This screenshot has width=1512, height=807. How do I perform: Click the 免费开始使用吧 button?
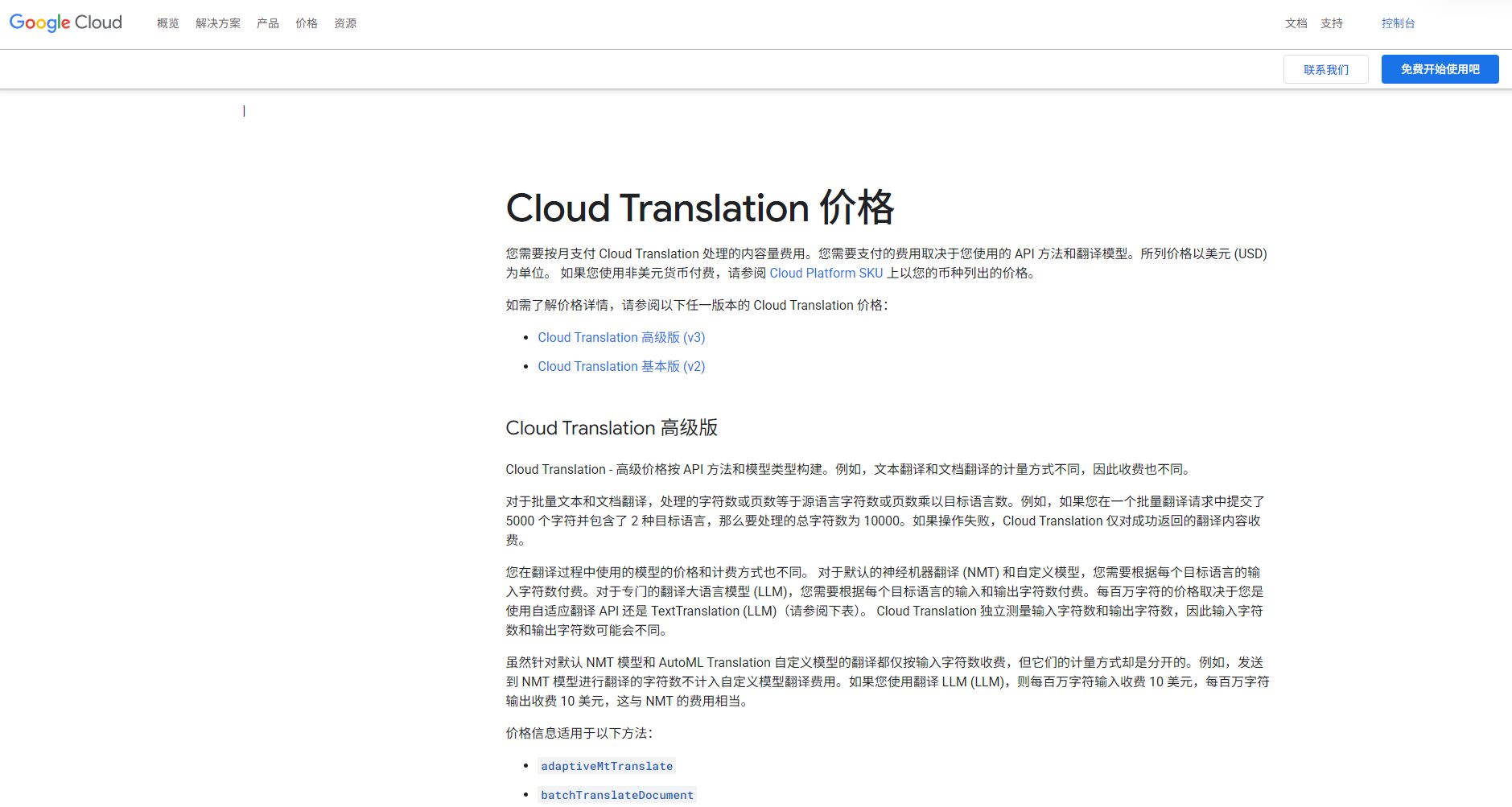(1440, 68)
